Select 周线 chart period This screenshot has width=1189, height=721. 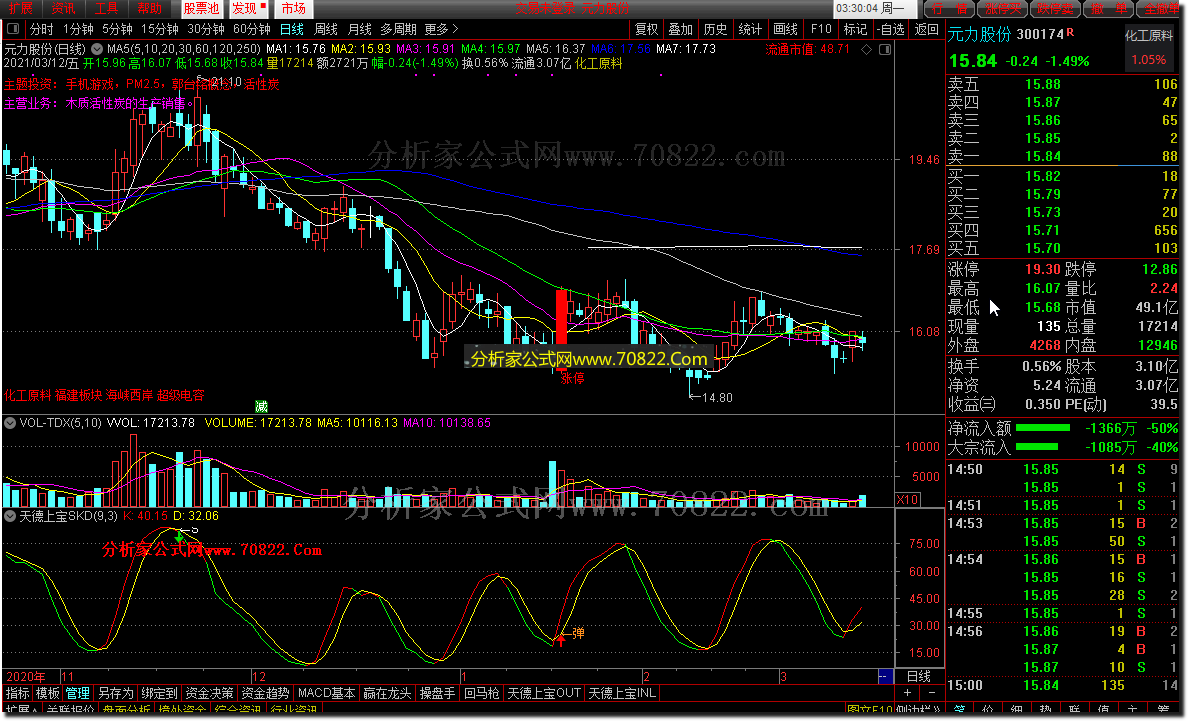click(326, 29)
